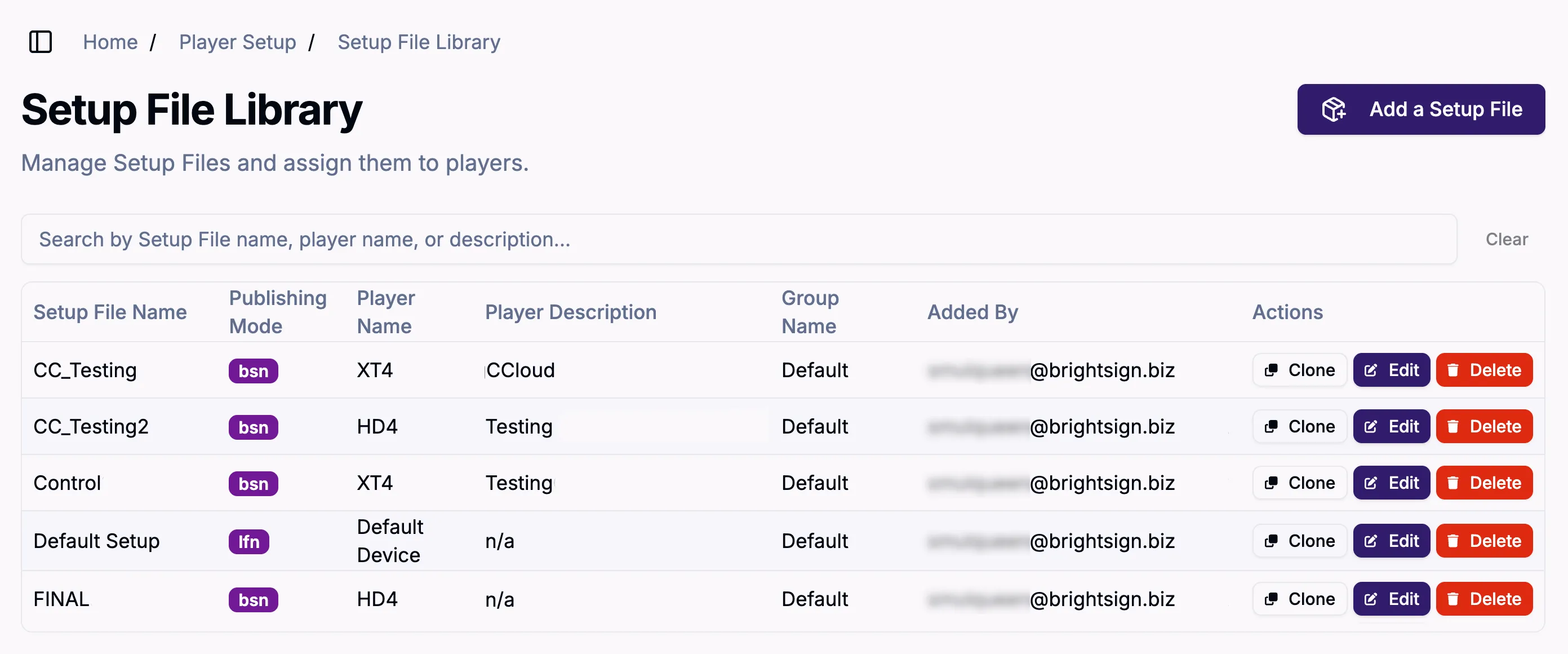This screenshot has height=654, width=1568.
Task: Click the bsn badge in CC_Testing row
Action: click(253, 371)
